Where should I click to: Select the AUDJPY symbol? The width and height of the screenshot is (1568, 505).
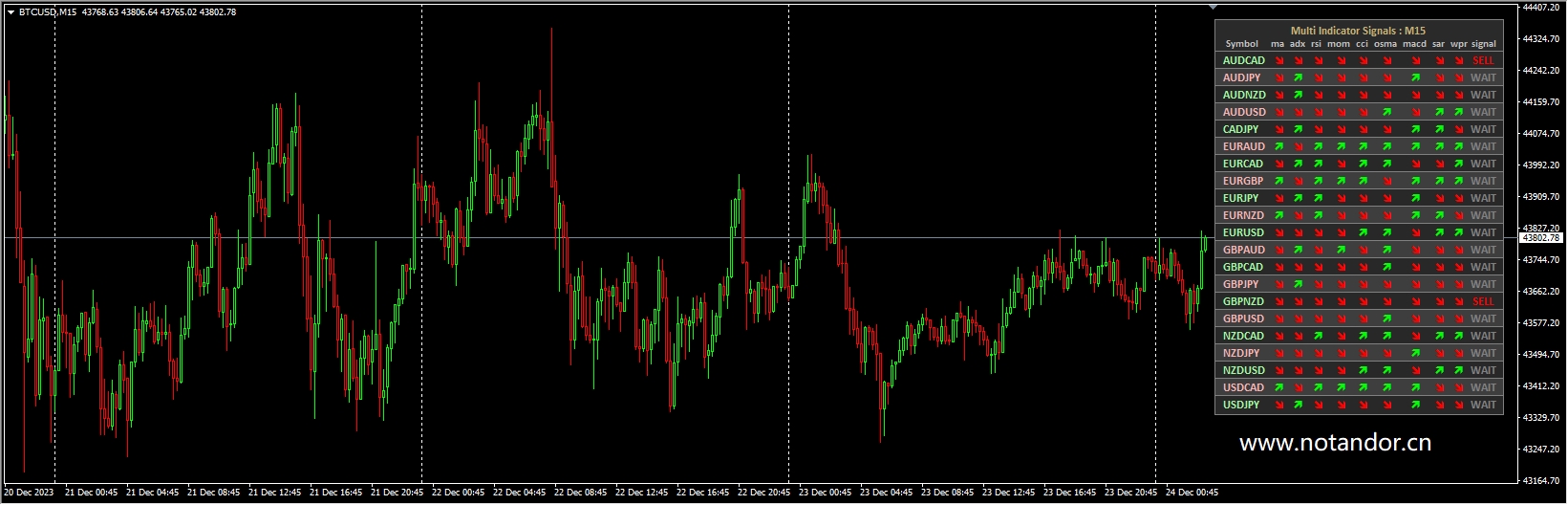[1241, 77]
